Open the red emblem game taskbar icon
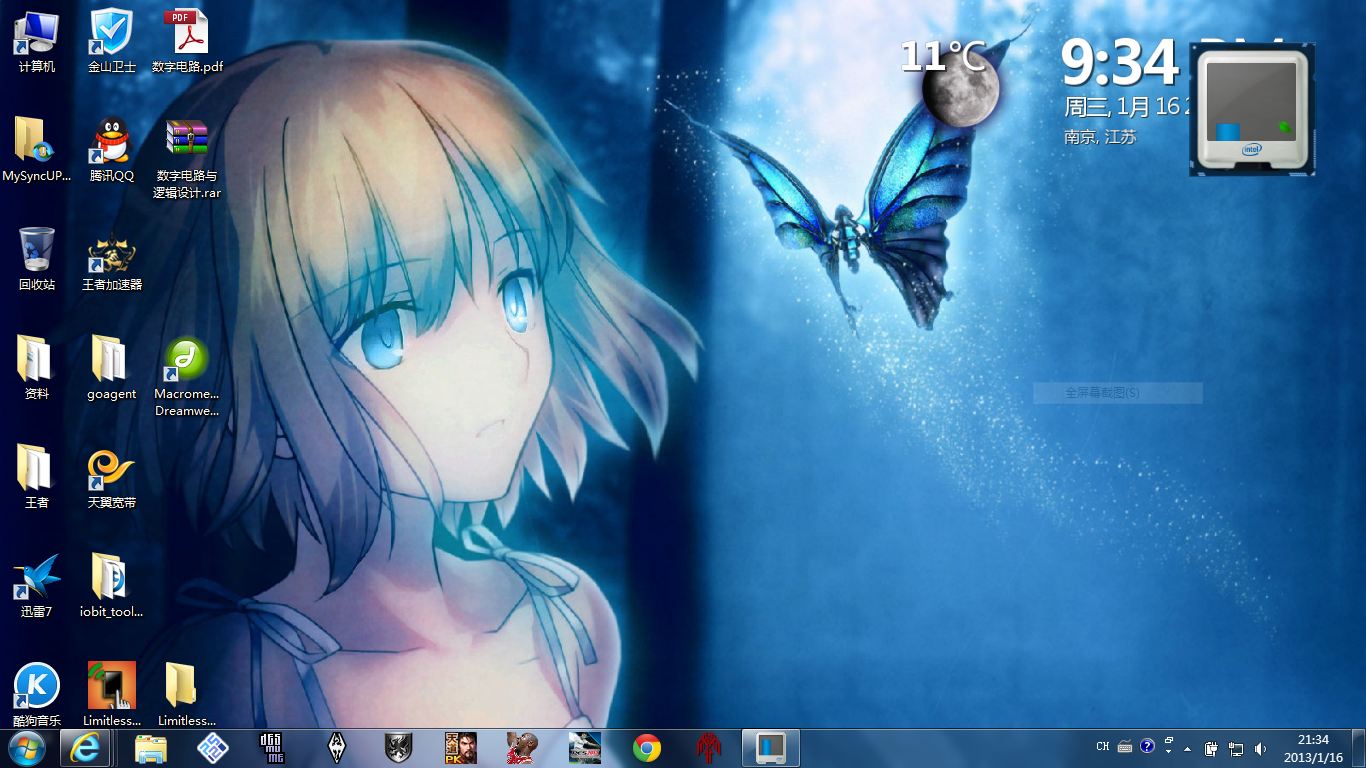Image resolution: width=1366 pixels, height=768 pixels. coord(709,748)
